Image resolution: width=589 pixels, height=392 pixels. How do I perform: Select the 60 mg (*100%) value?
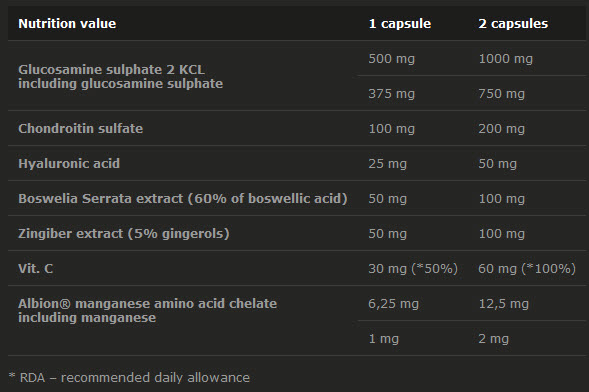527,269
